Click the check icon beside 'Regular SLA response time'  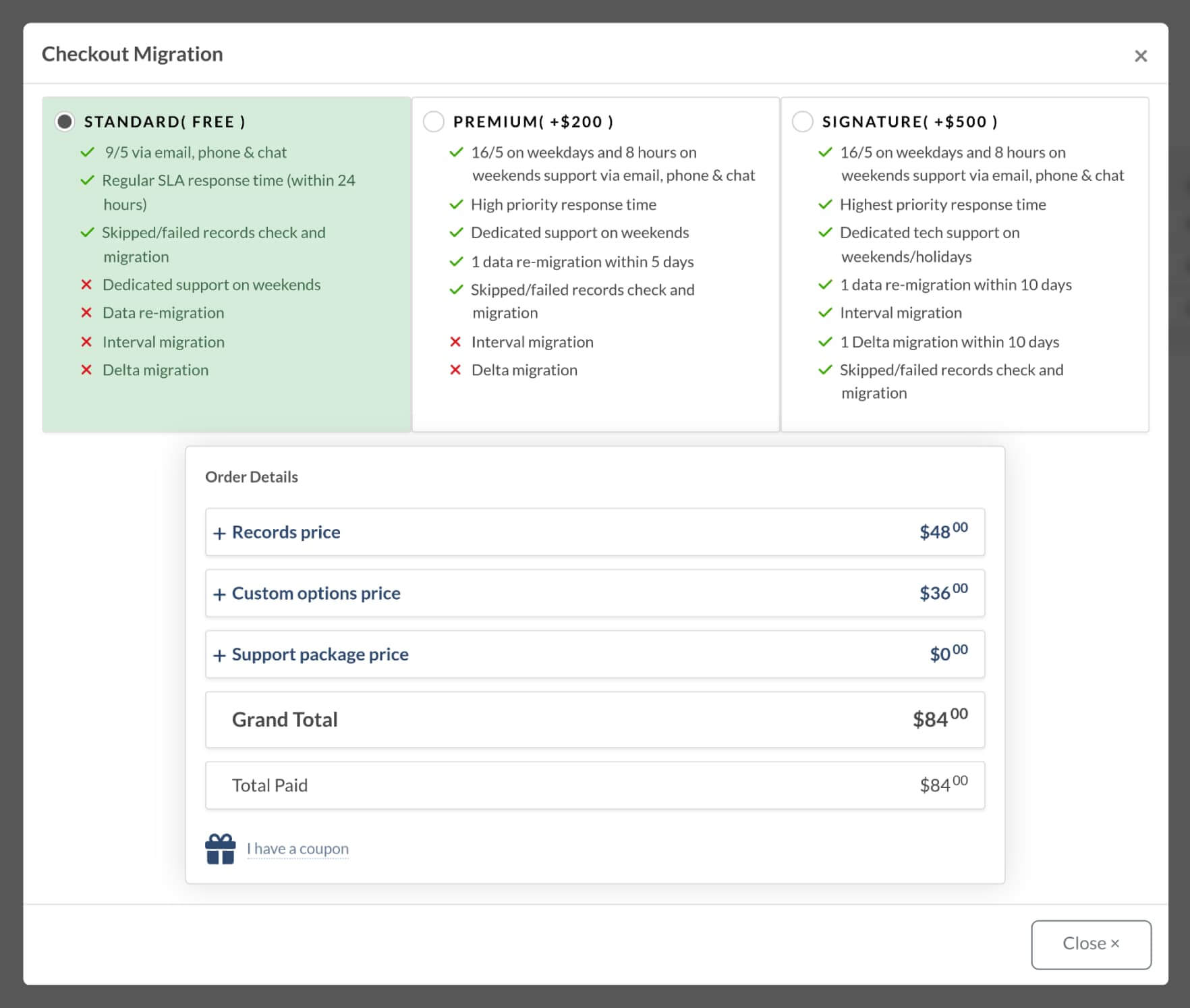pos(87,181)
